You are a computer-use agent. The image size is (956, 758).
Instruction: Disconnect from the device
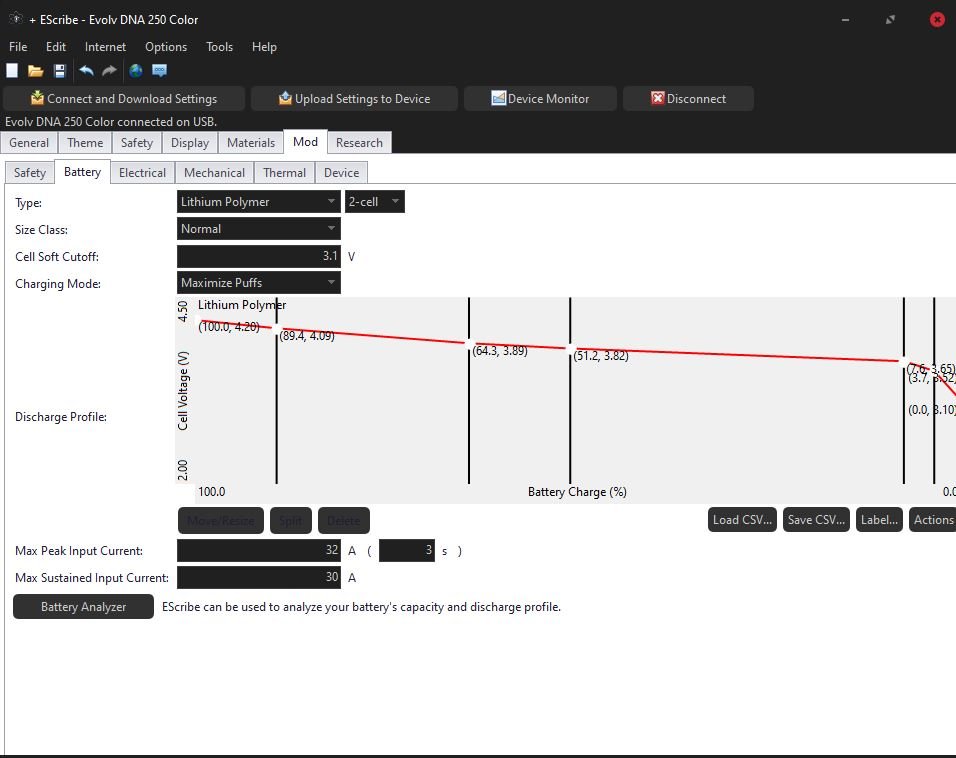point(688,99)
